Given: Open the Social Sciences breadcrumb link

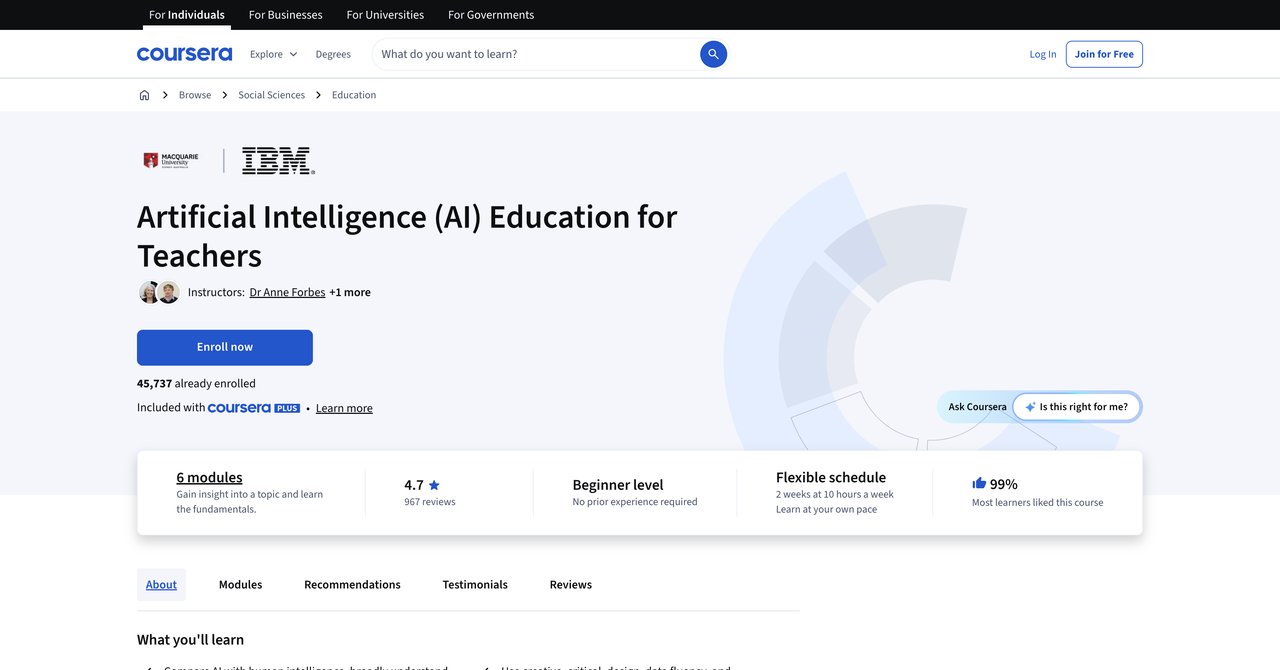Looking at the screenshot, I should point(271,95).
